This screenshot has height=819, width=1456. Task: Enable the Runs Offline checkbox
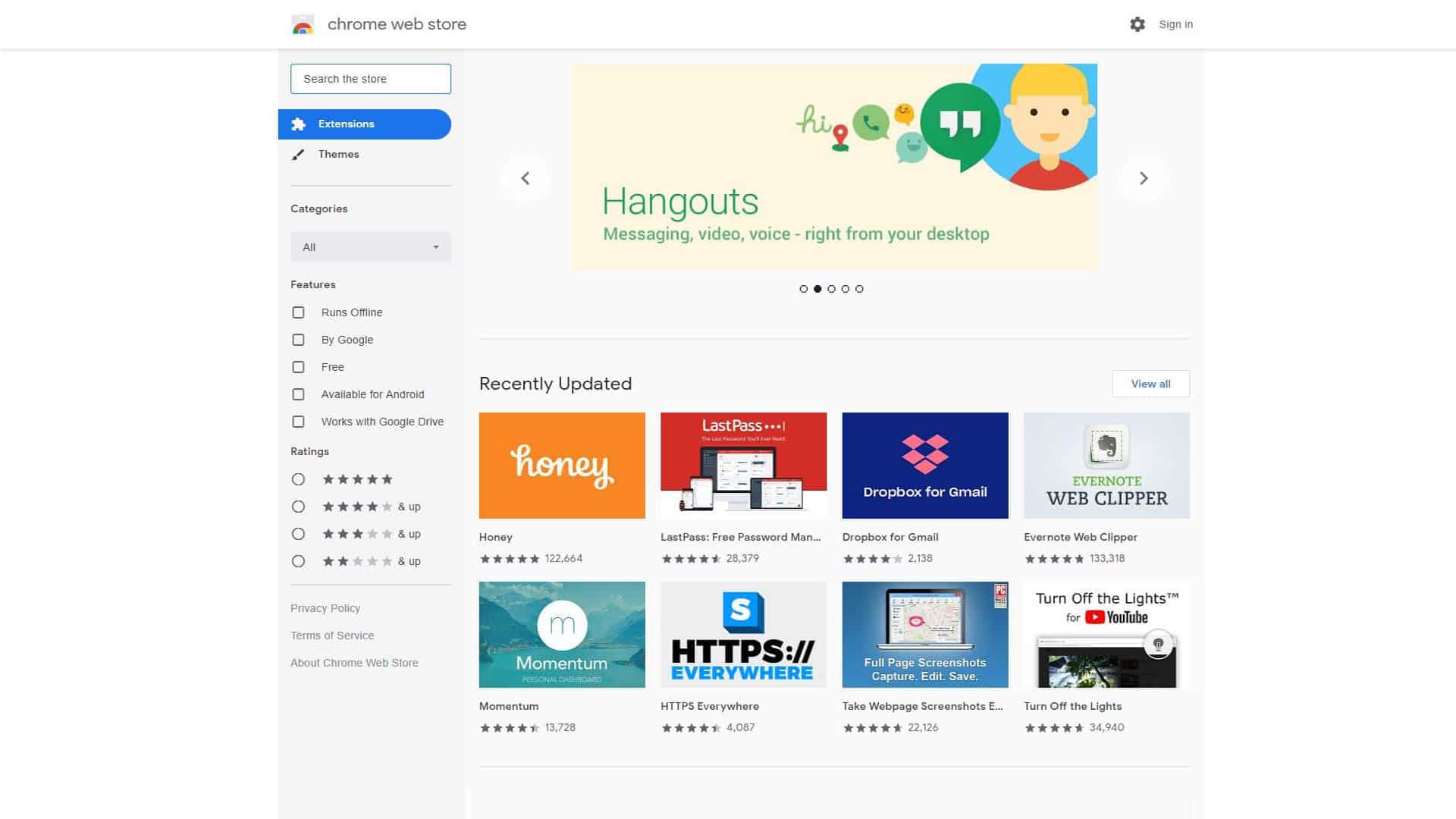click(298, 312)
